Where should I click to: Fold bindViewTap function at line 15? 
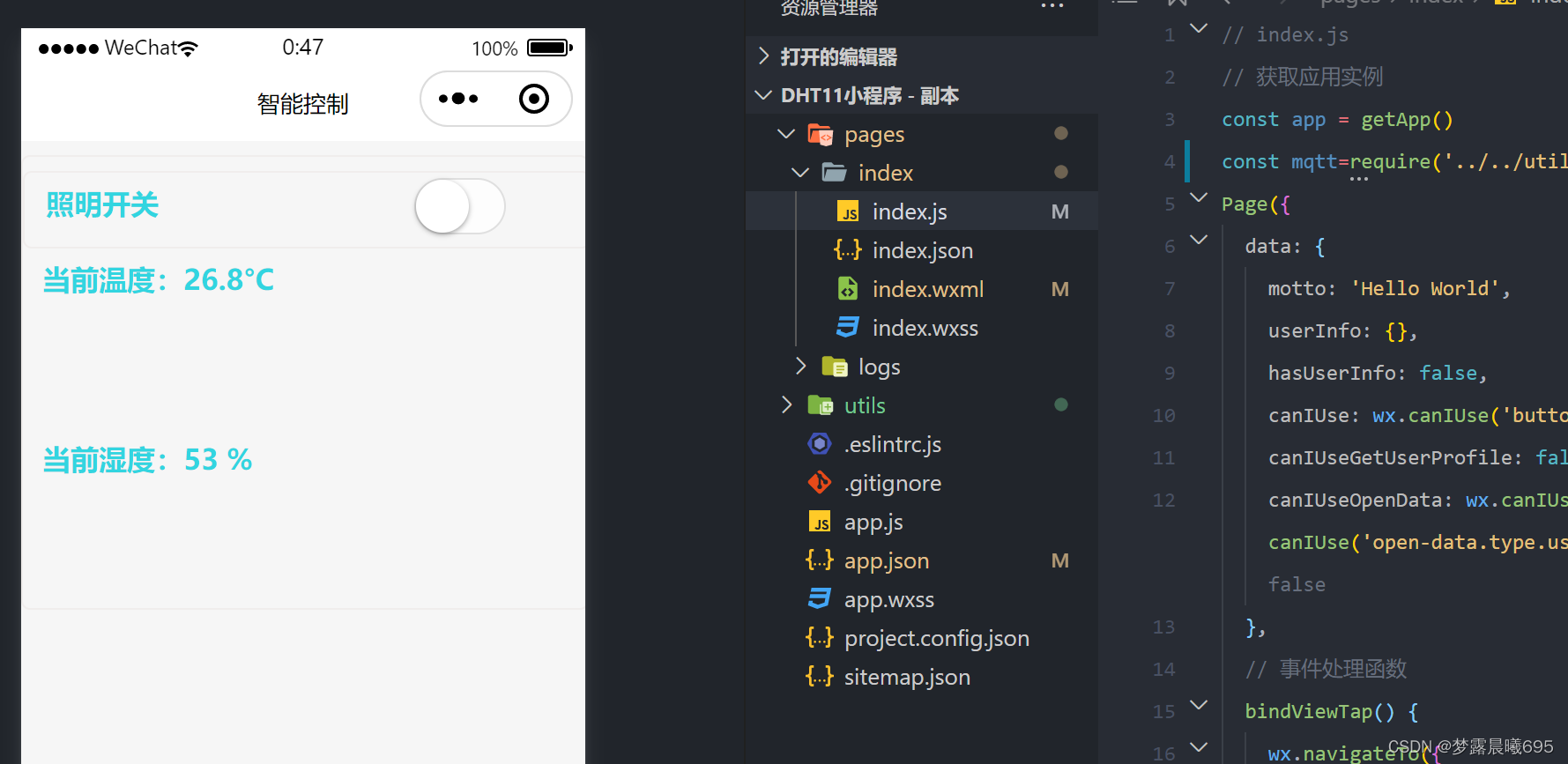point(1199,705)
